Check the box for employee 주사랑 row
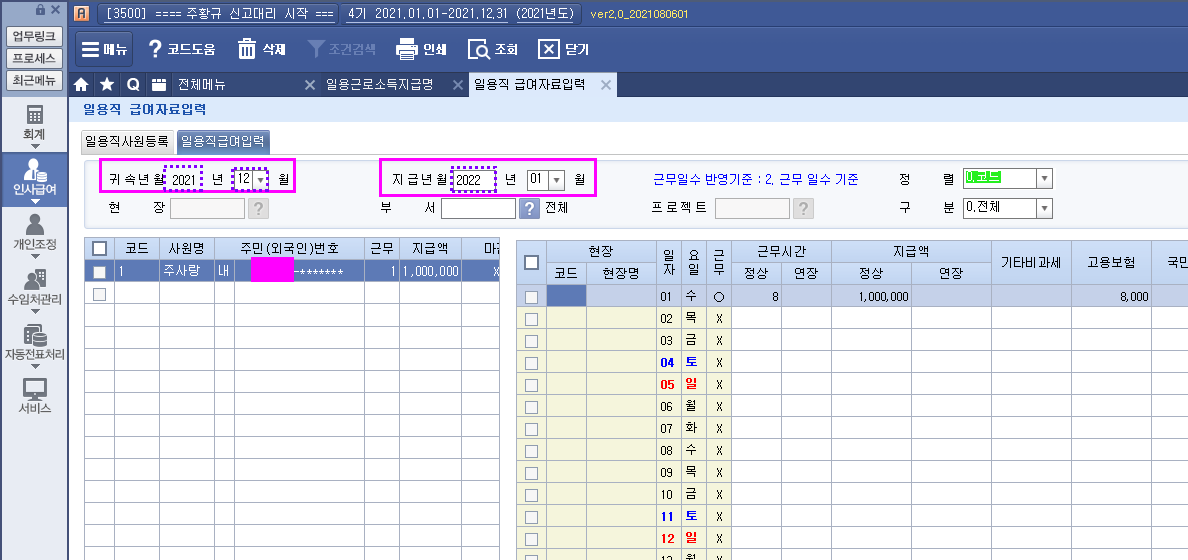The width and height of the screenshot is (1188, 560). click(99, 271)
